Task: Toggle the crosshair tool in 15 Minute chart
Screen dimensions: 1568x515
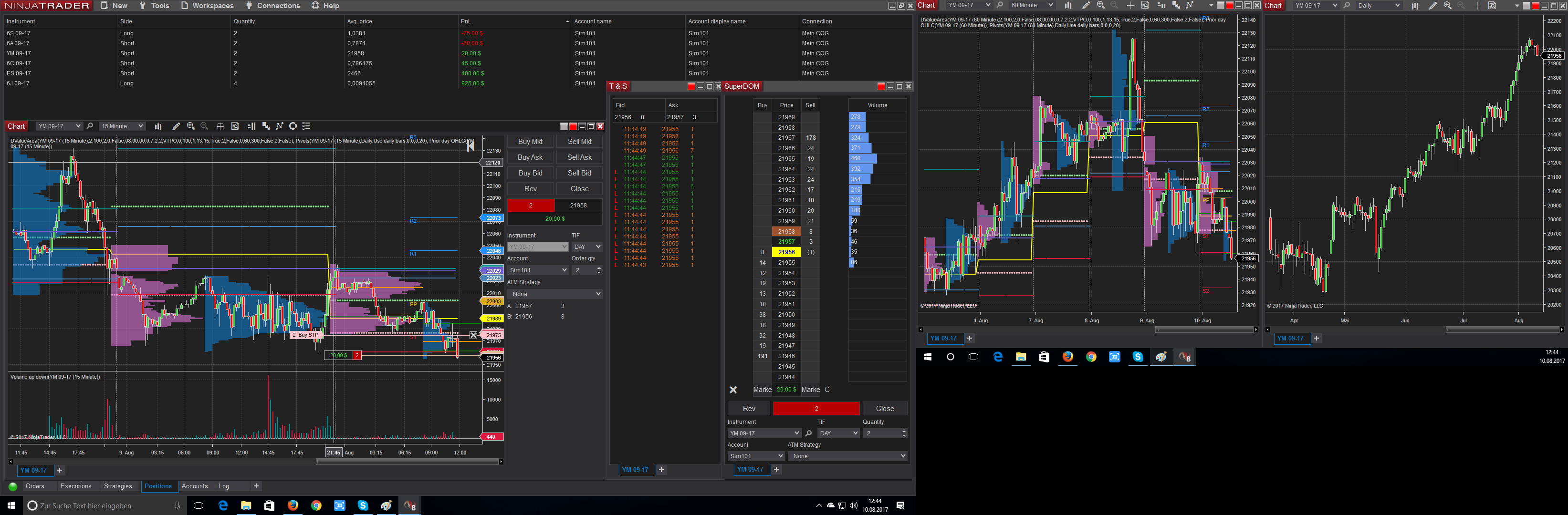Action: tap(220, 126)
